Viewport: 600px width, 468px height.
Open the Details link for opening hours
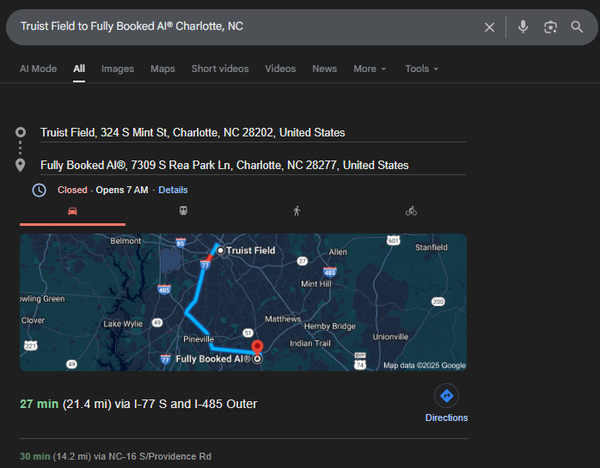(173, 190)
